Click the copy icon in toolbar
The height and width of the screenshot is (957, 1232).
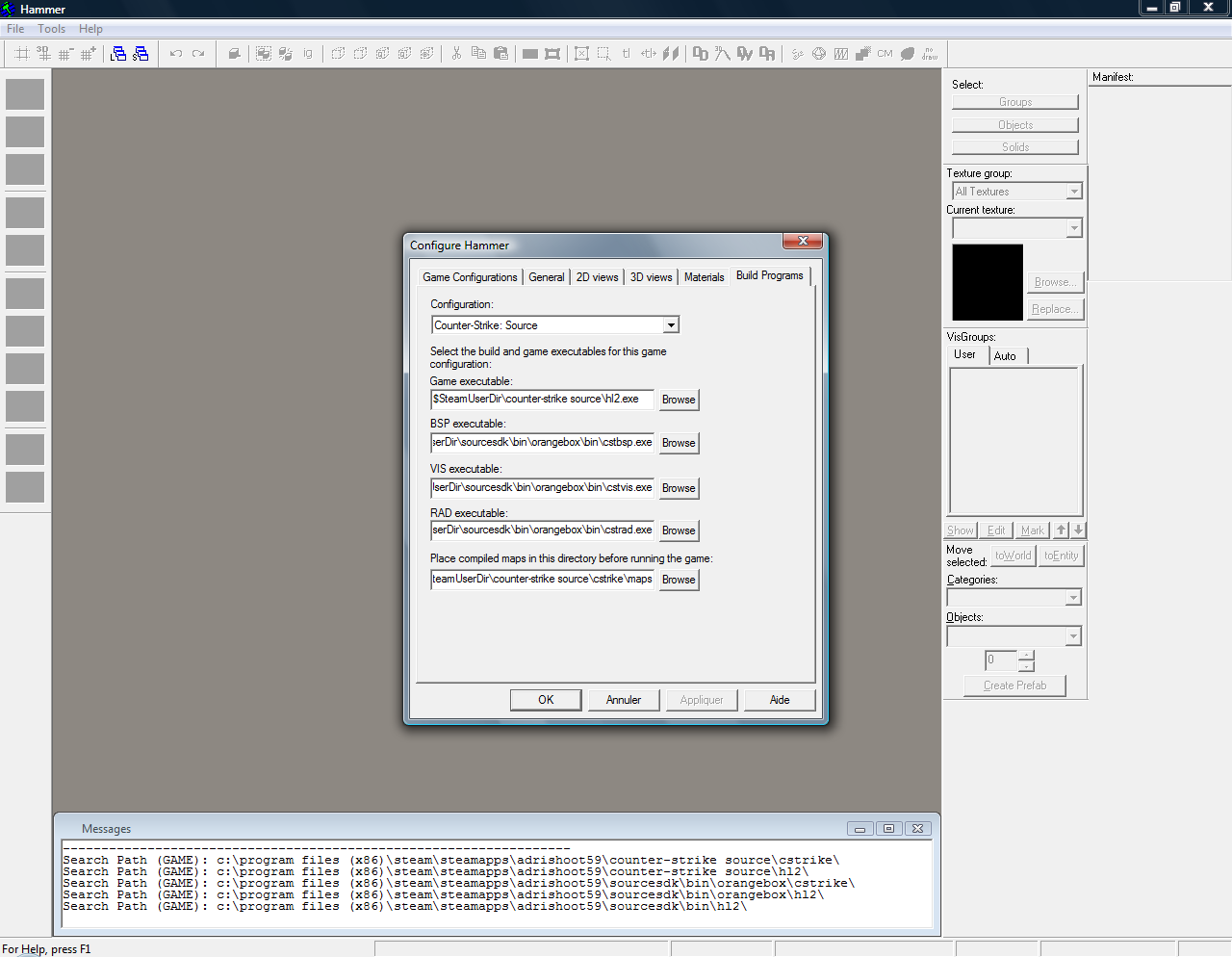coord(478,54)
